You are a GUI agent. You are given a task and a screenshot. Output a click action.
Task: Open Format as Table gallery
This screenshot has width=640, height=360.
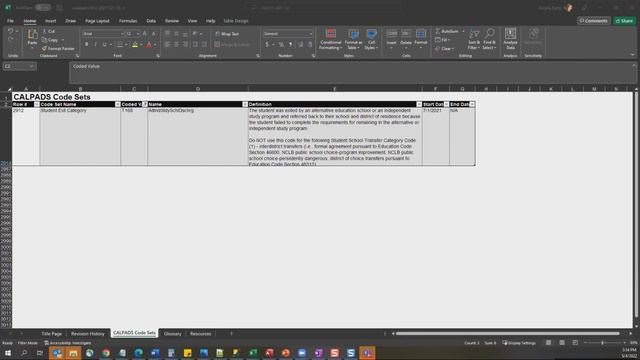pyautogui.click(x=353, y=39)
